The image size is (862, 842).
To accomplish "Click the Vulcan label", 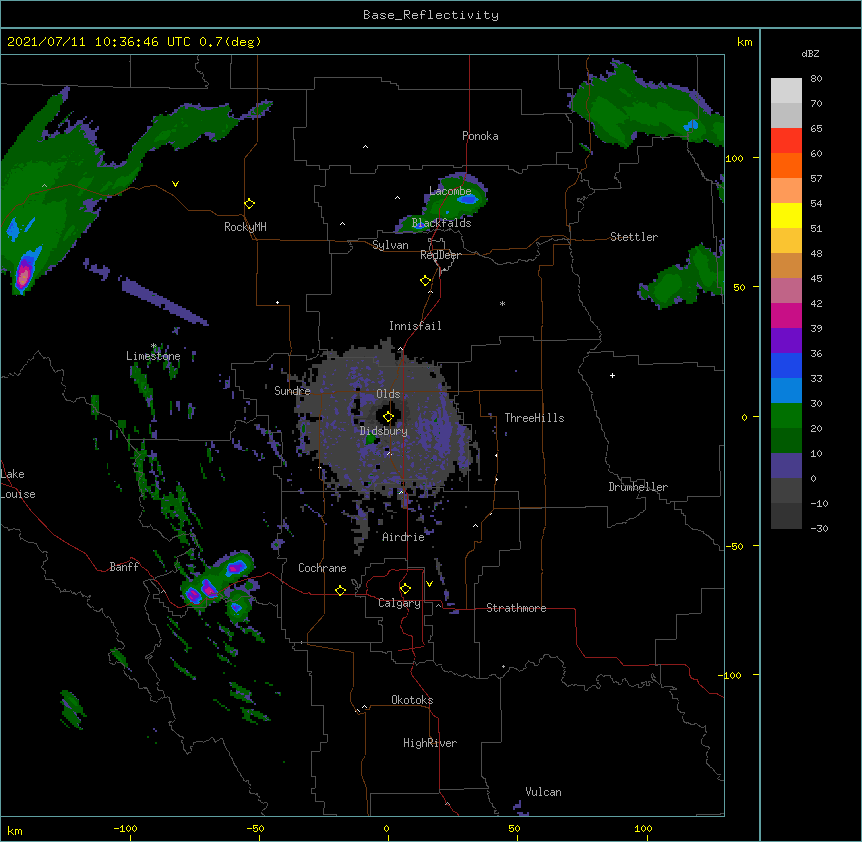I will click(543, 792).
